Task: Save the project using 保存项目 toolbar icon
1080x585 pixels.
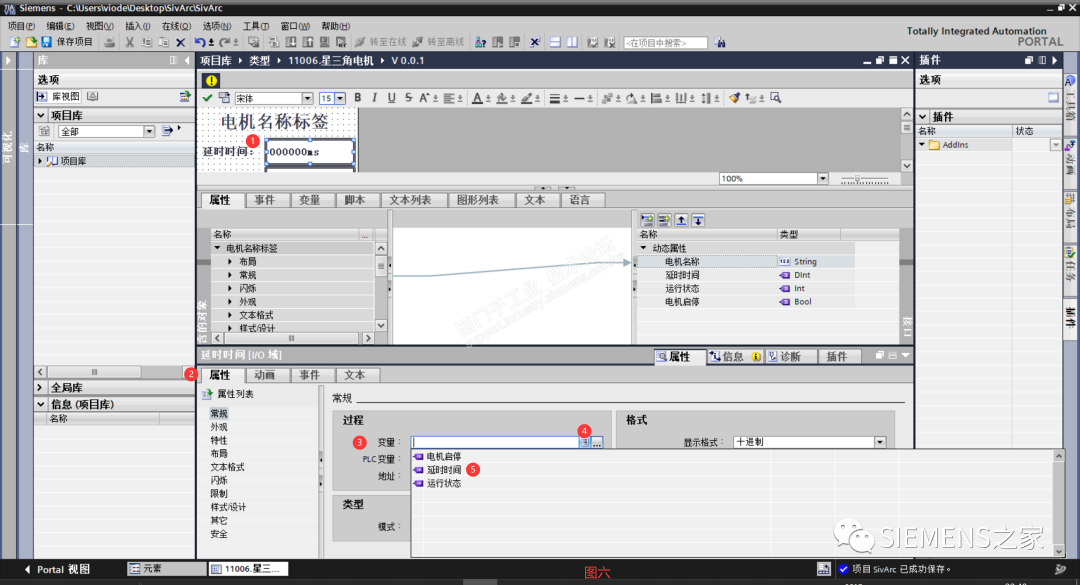Action: click(45, 41)
